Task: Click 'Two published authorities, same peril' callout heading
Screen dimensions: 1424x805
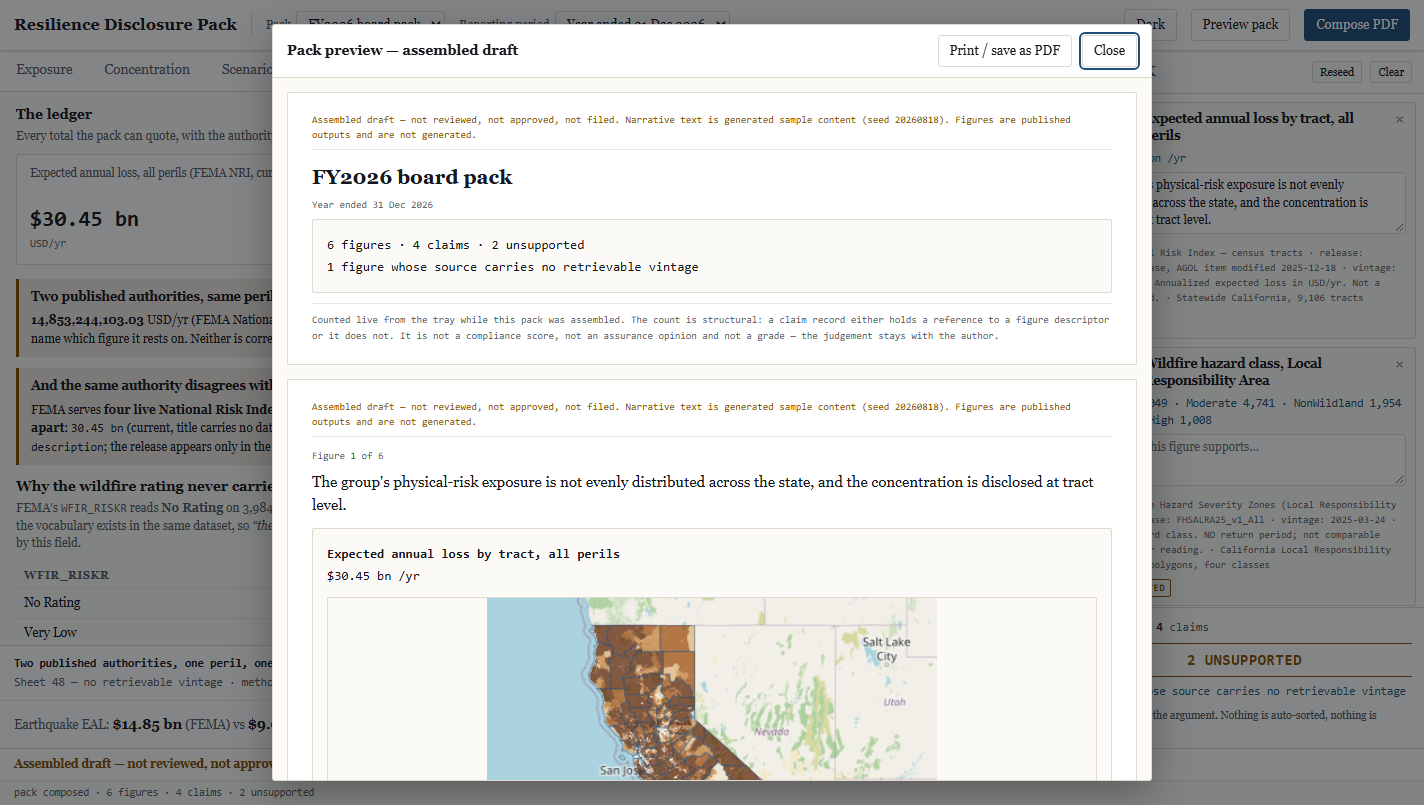Action: click(151, 297)
